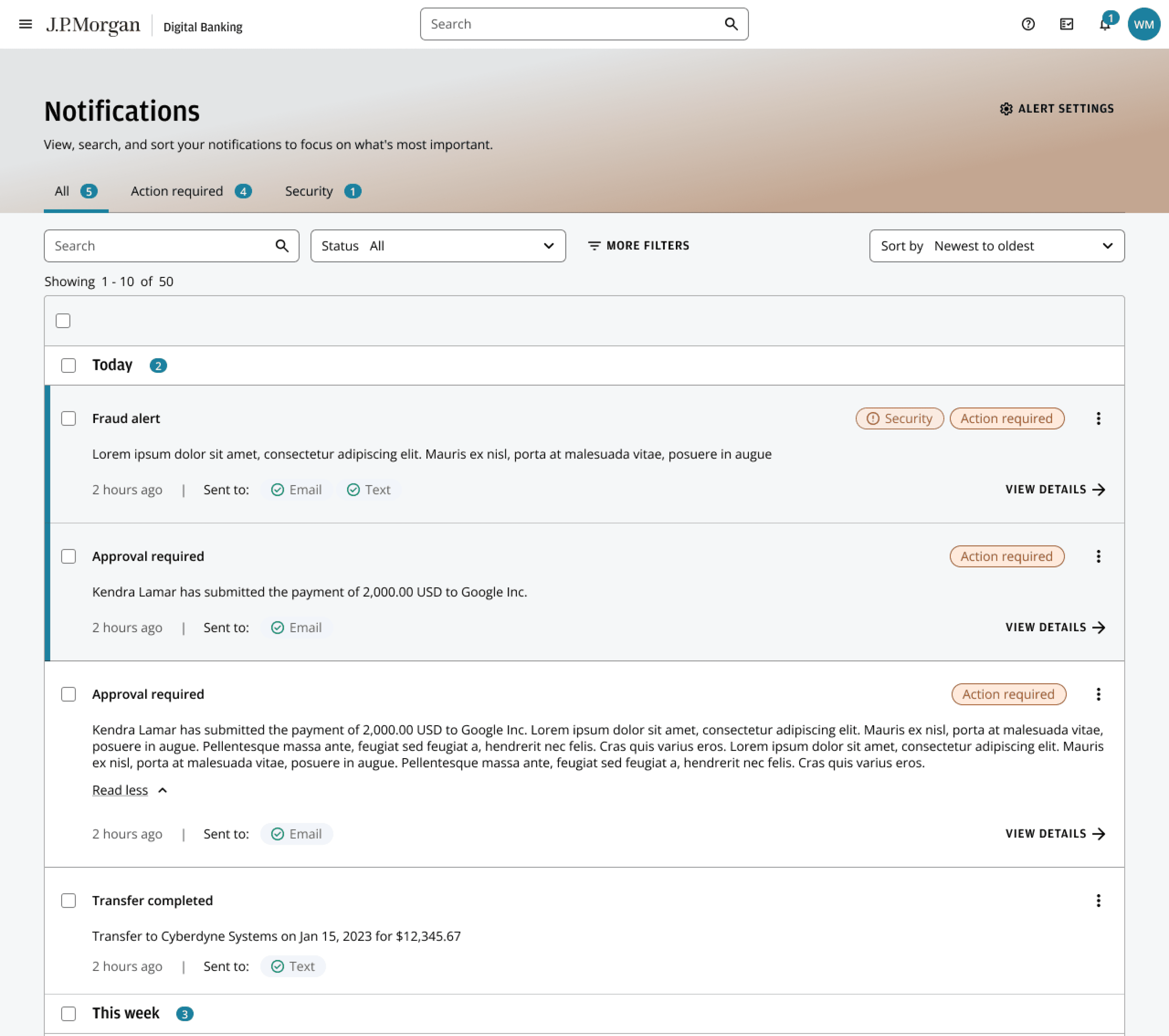Open the hamburger navigation menu

click(x=25, y=24)
